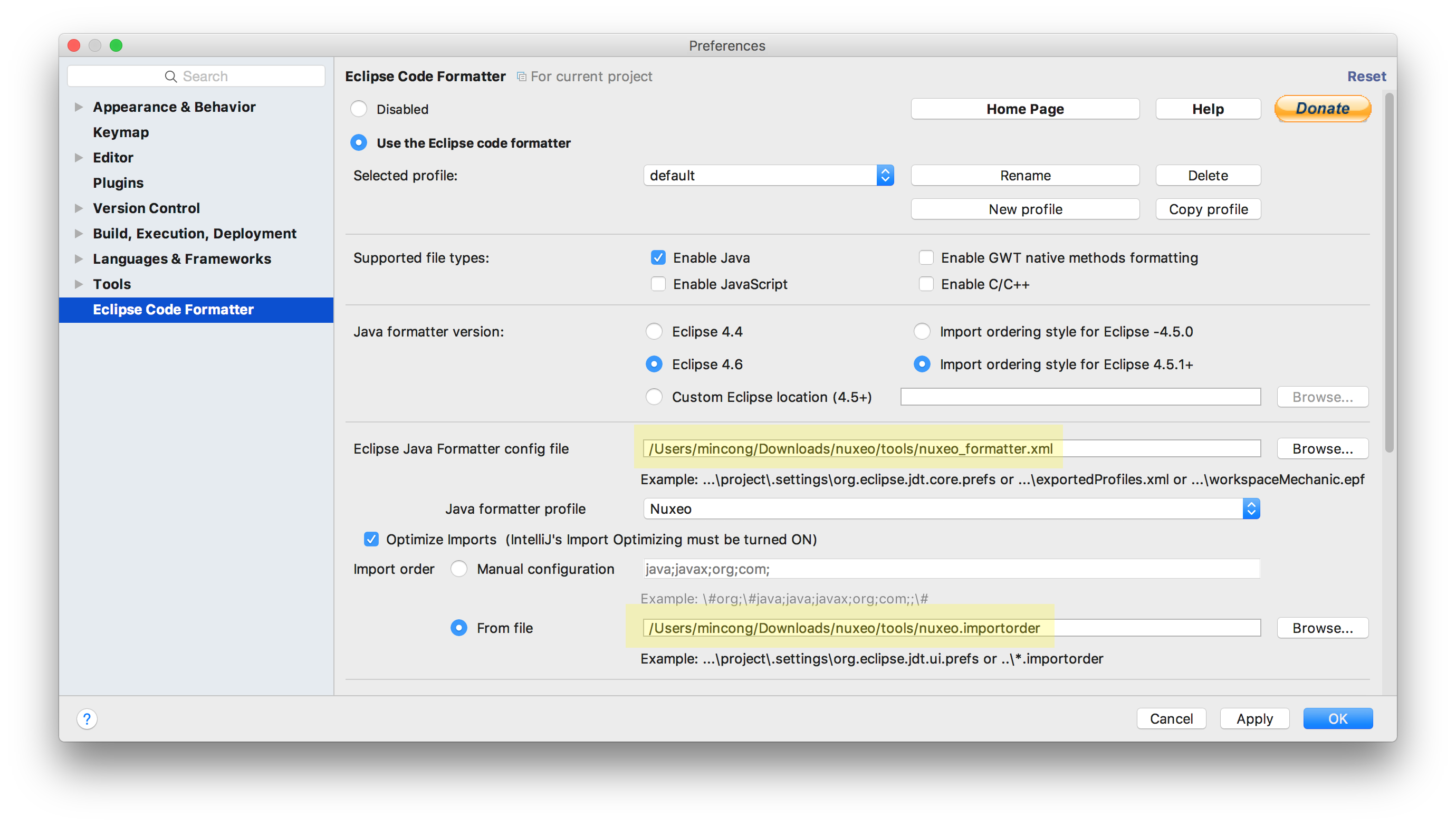Click the Donate icon
This screenshot has width=1456, height=826.
click(x=1322, y=109)
